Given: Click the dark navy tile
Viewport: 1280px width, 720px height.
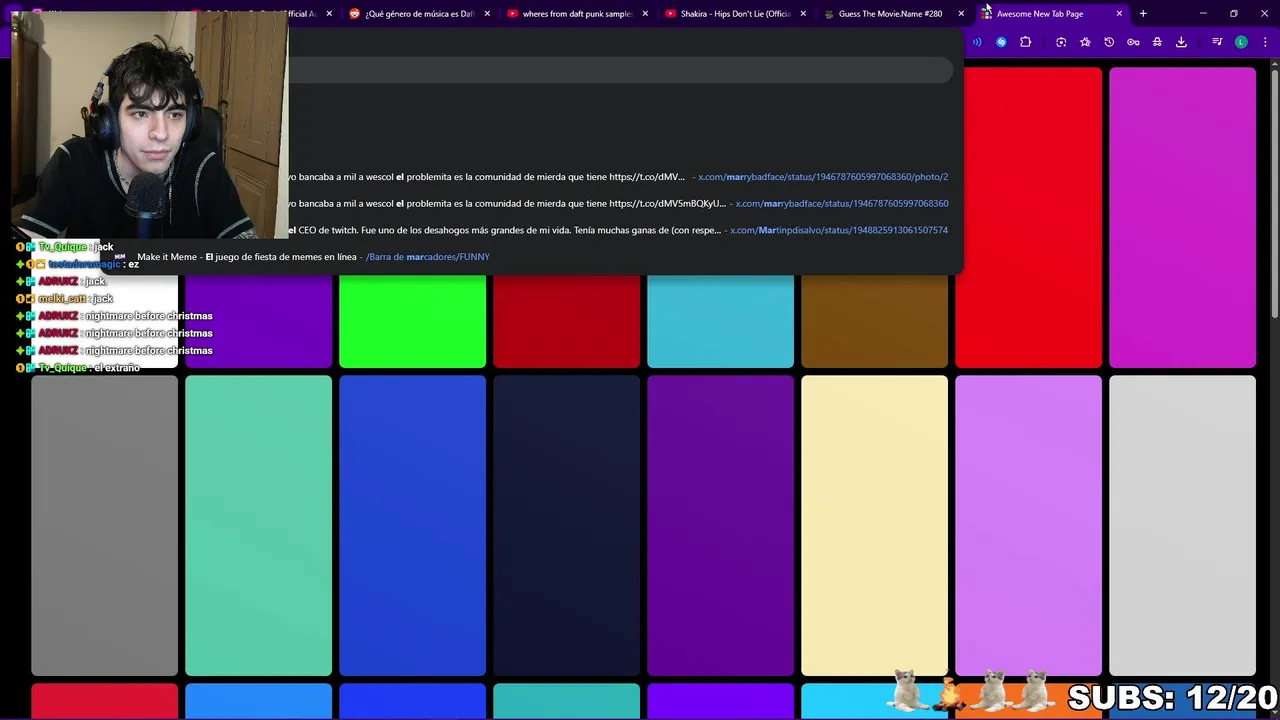Looking at the screenshot, I should coord(566,526).
